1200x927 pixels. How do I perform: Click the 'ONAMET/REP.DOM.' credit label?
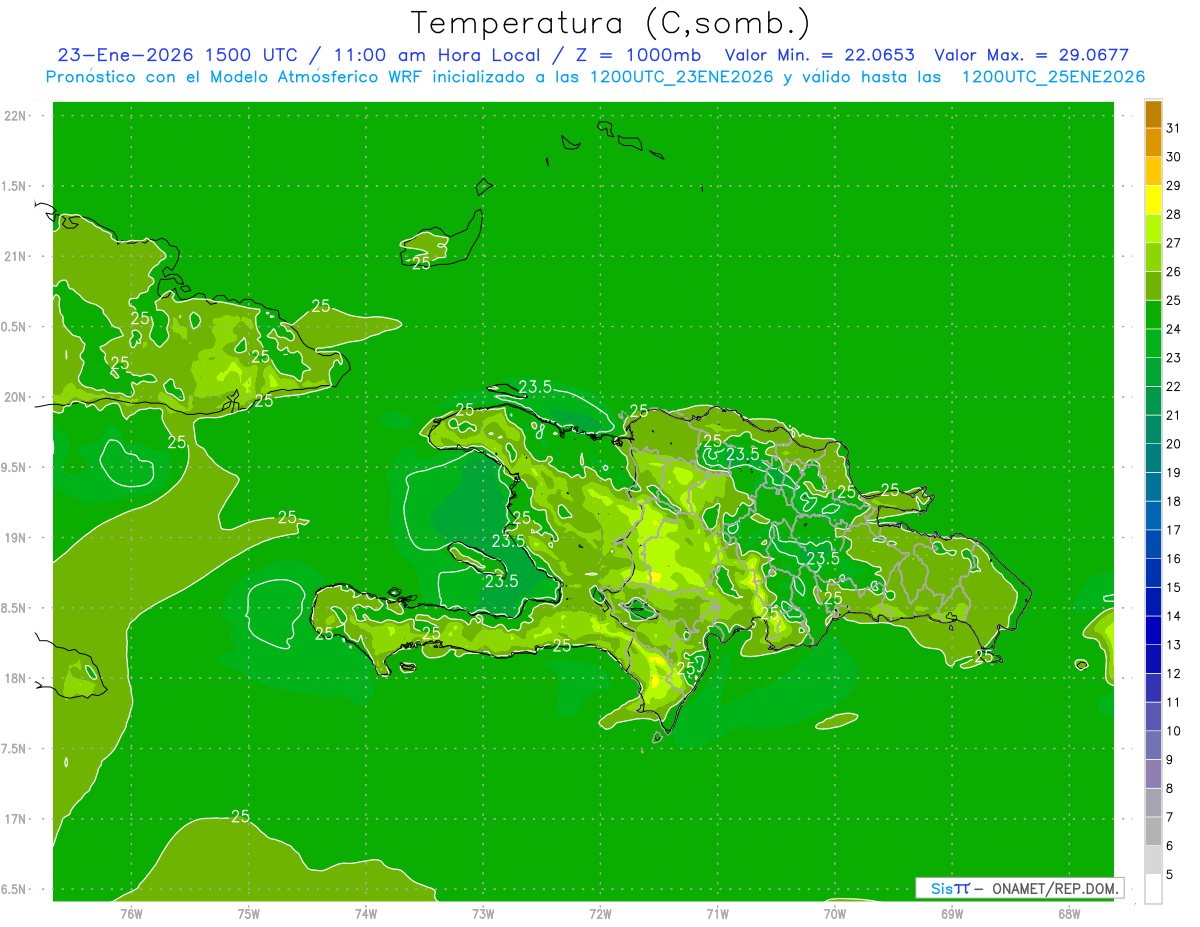pos(1056,888)
